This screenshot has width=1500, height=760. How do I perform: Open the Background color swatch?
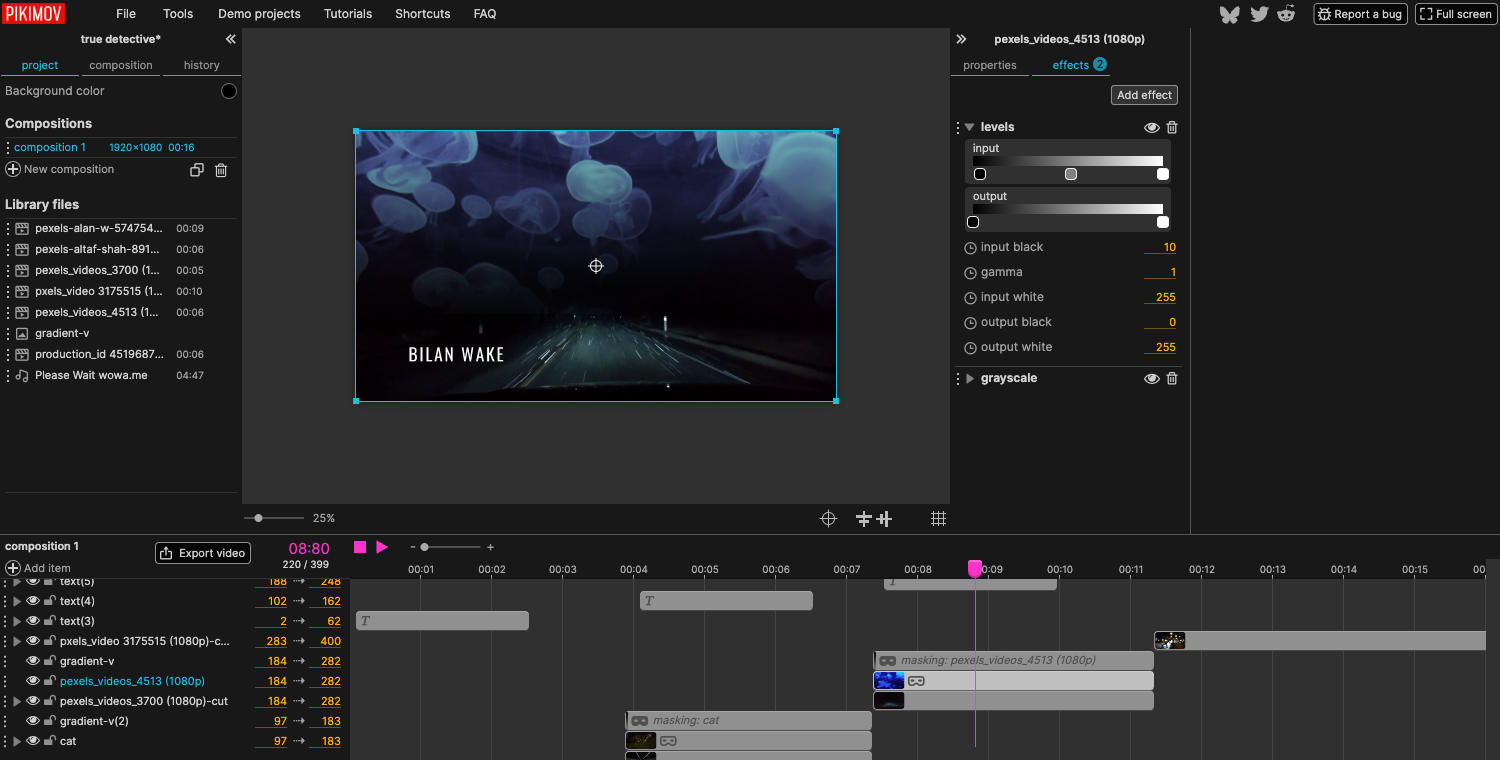(229, 91)
